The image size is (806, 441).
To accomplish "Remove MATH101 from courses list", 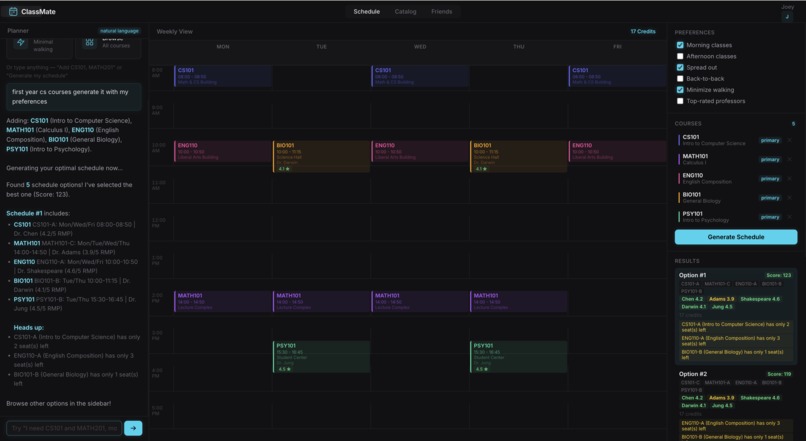I will (x=790, y=159).
